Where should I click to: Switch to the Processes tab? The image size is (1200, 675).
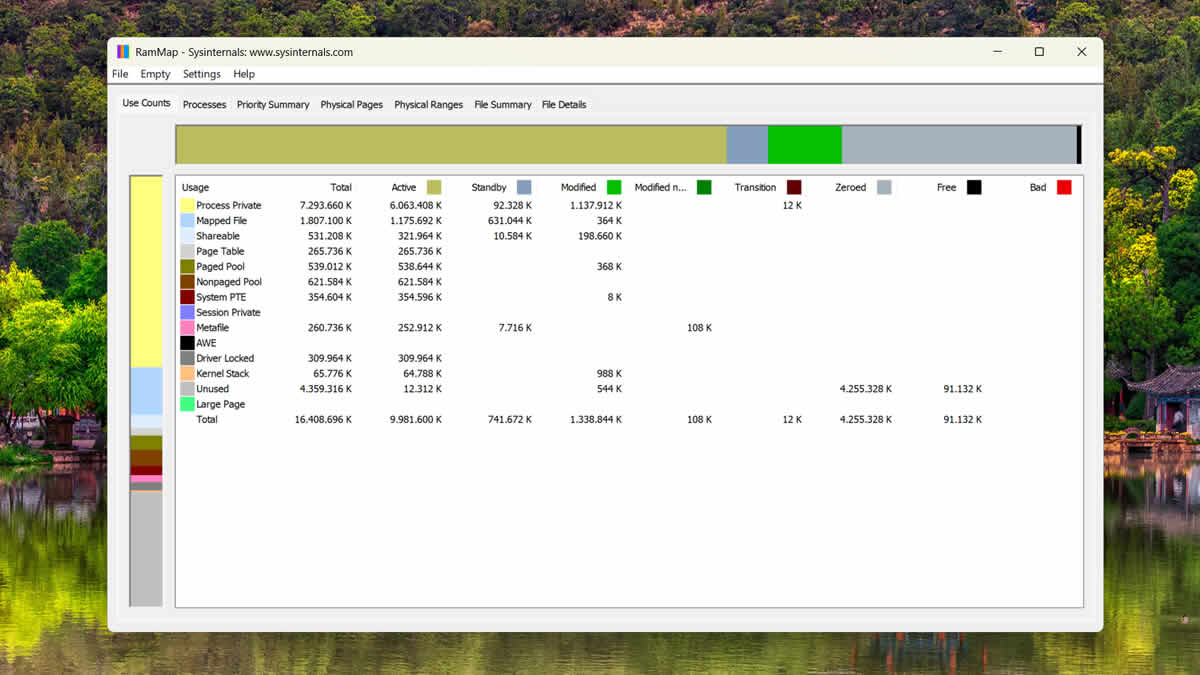click(204, 104)
